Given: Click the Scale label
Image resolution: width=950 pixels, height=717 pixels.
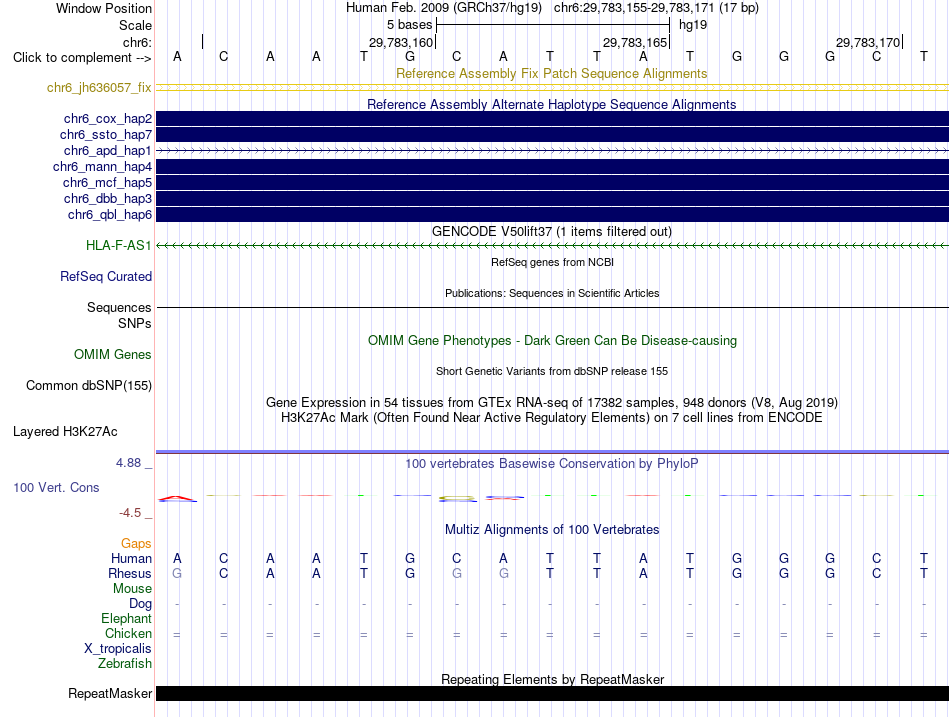Looking at the screenshot, I should coord(135,25).
